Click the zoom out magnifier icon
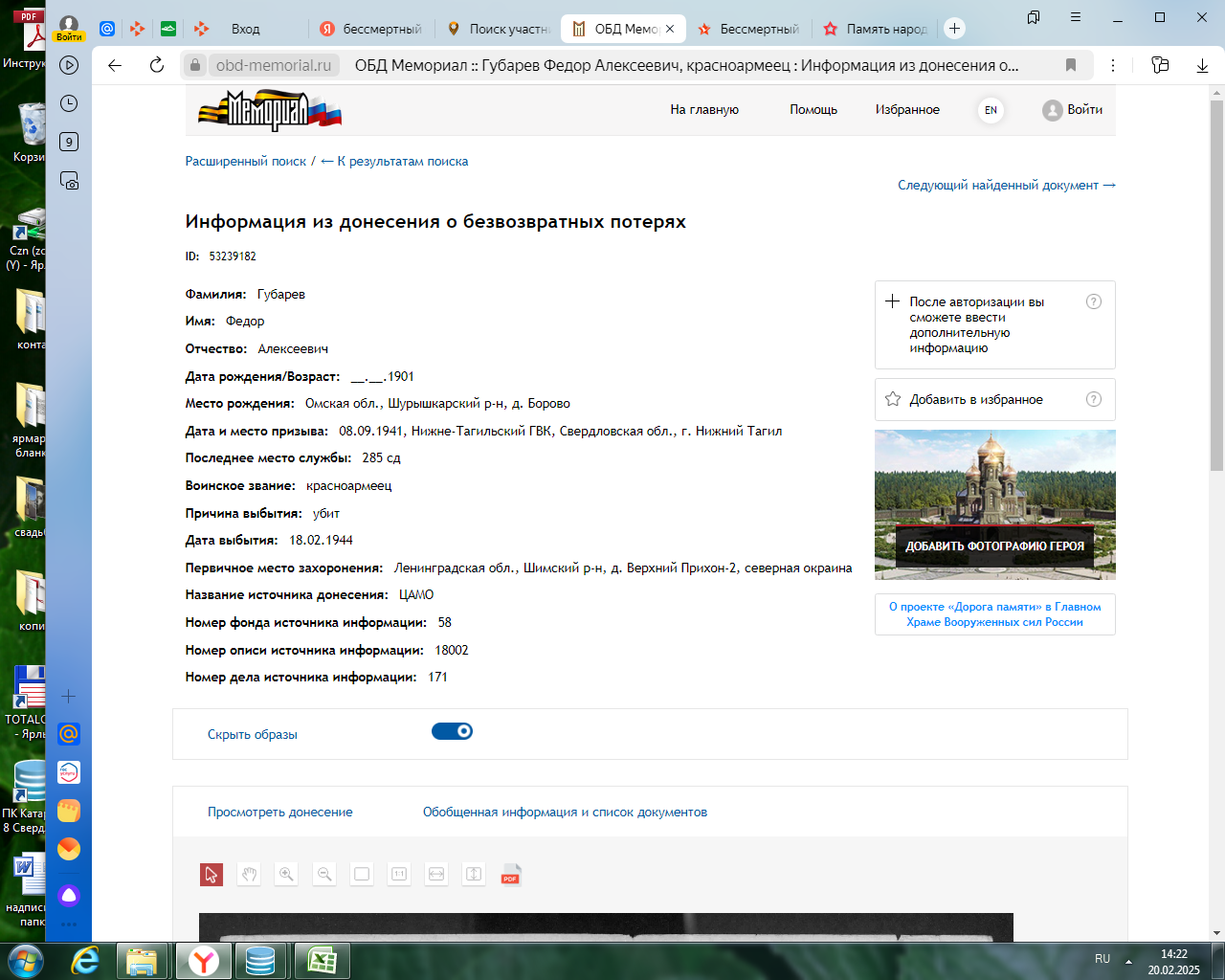Image resolution: width=1225 pixels, height=980 pixels. [324, 874]
